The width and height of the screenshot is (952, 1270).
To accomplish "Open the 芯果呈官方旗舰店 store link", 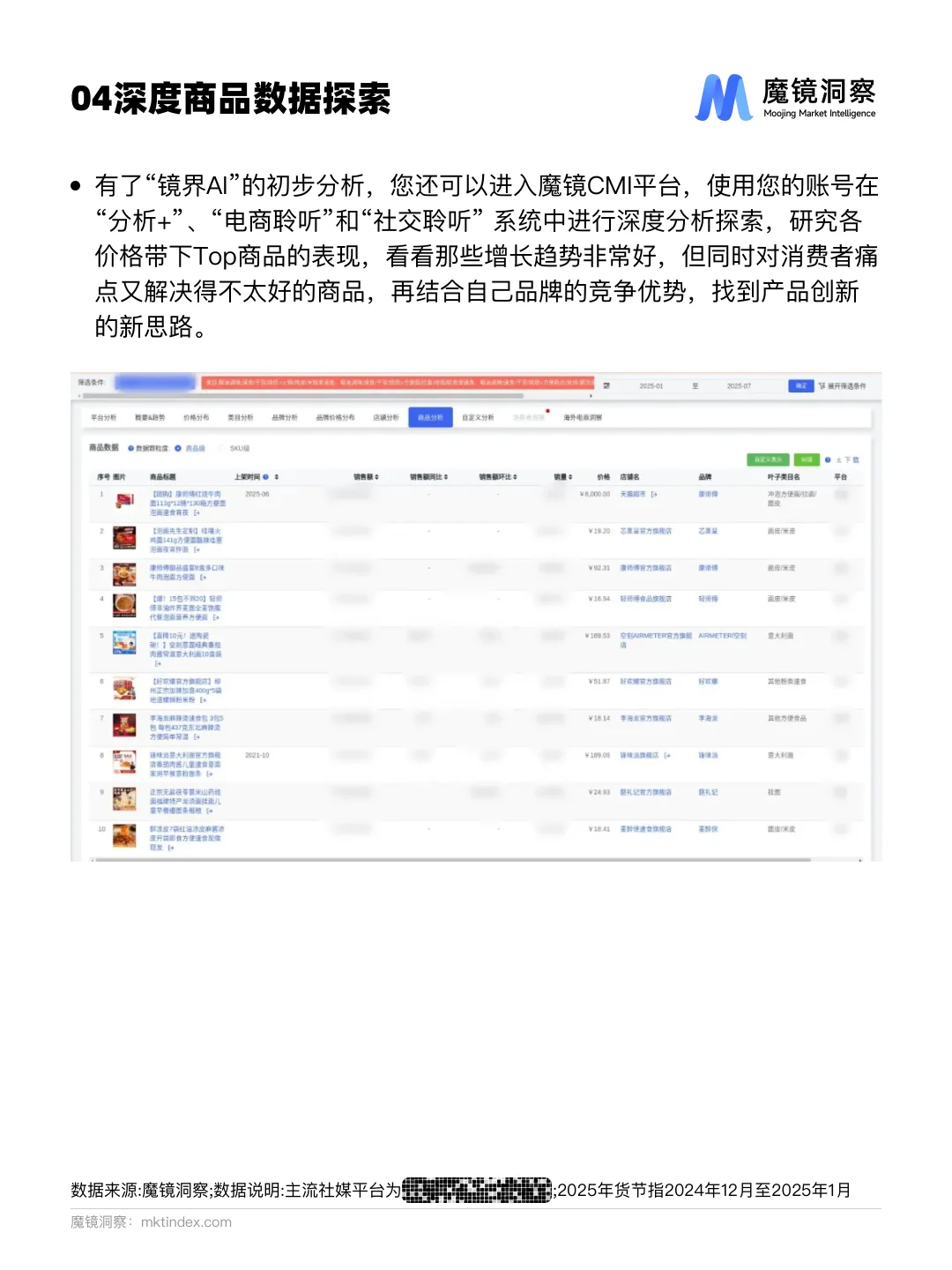I will [x=645, y=531].
